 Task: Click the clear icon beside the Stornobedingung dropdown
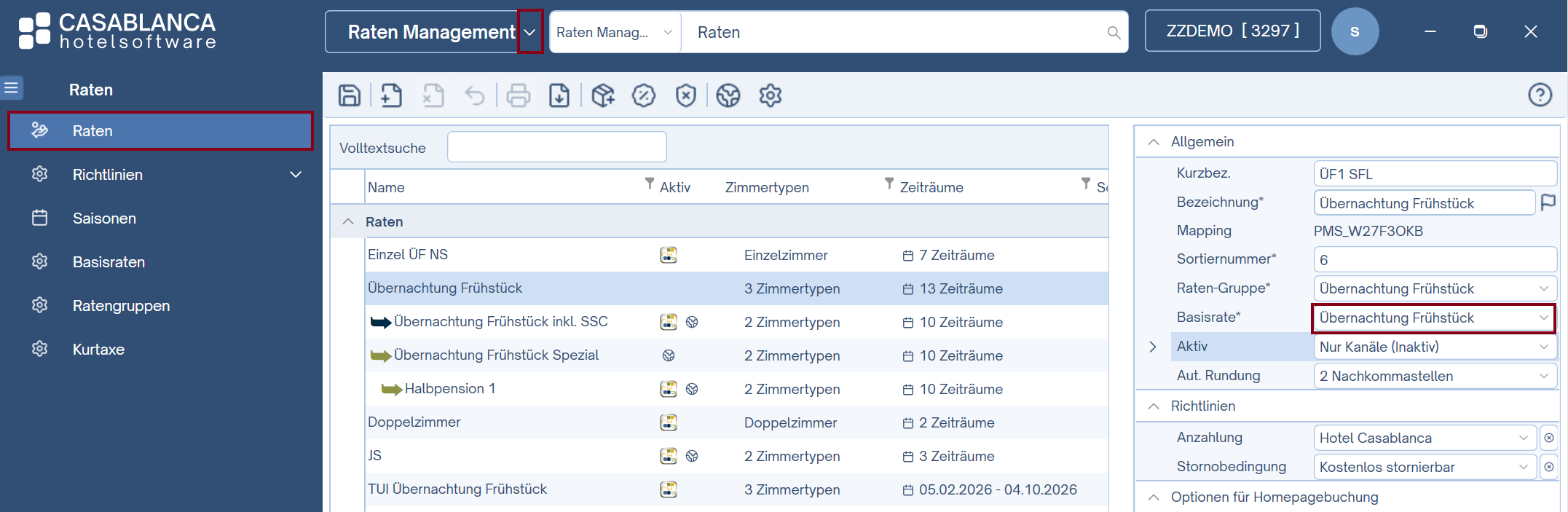tap(1549, 467)
